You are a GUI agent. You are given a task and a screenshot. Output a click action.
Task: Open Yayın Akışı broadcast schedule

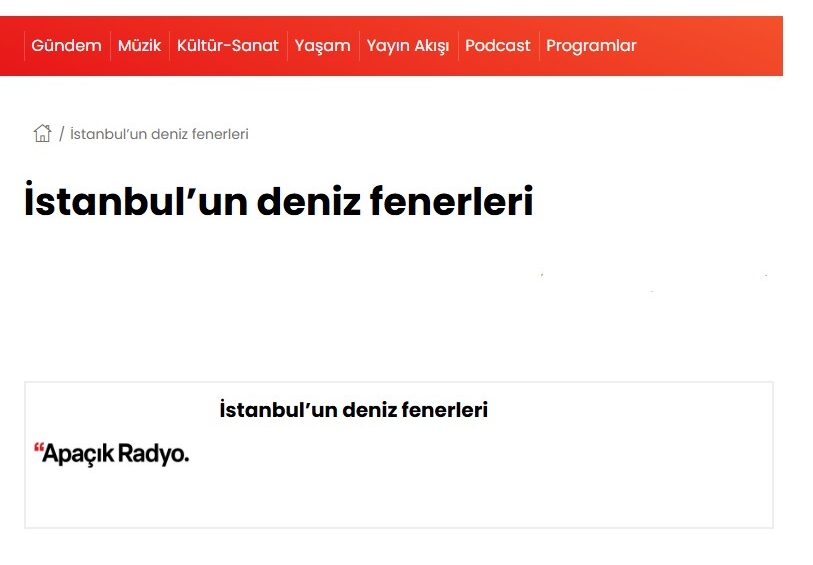pyautogui.click(x=408, y=46)
